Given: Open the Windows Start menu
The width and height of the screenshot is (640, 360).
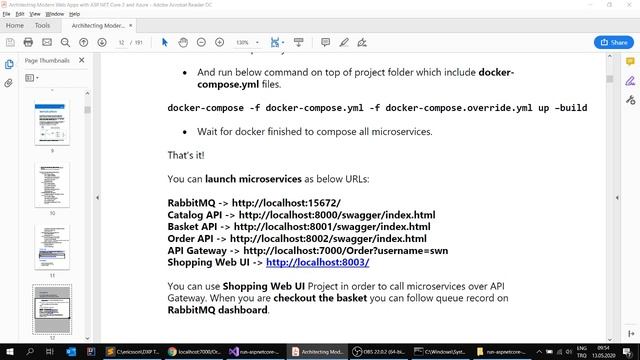Looking at the screenshot, I should pos(10,351).
